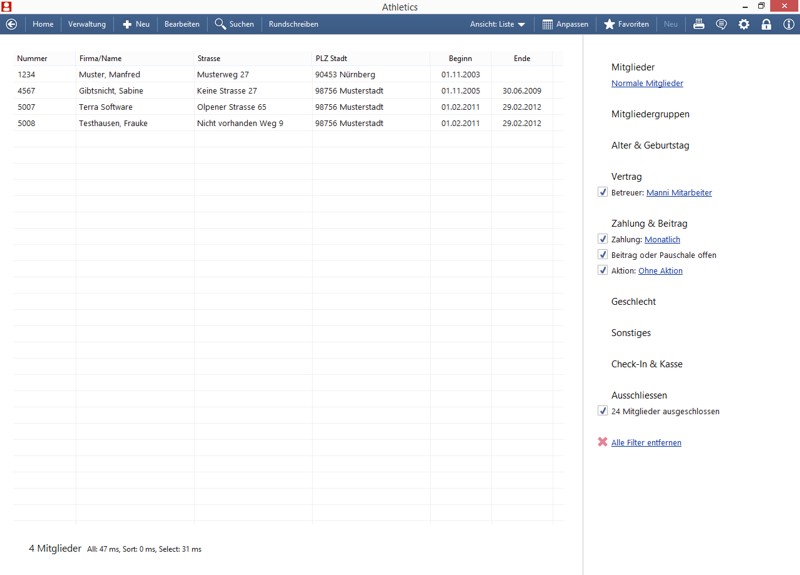Viewport: 800px width, 575px height.
Task: Open the speech bubble message icon
Action: point(721,24)
